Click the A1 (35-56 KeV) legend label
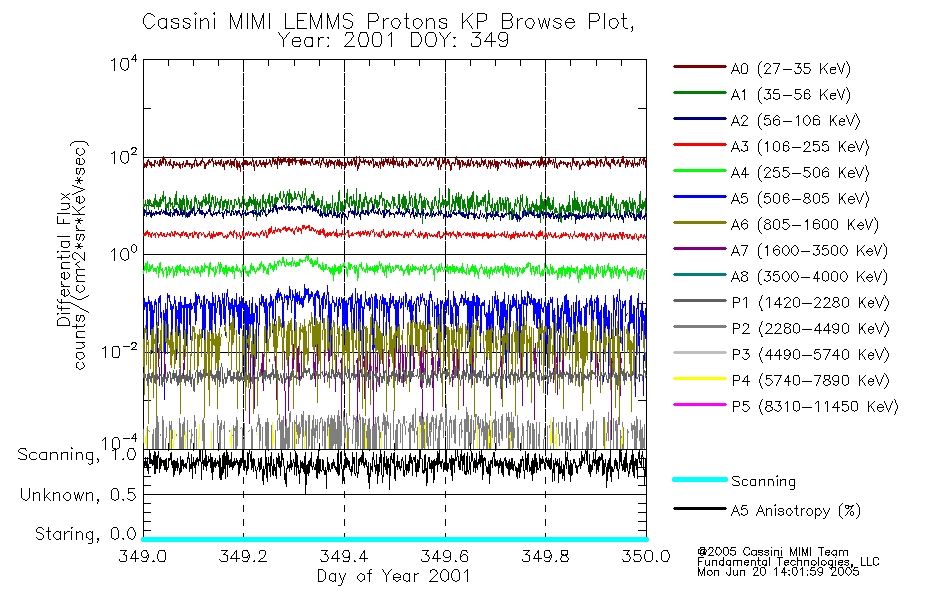This screenshot has width=950, height=600. pyautogui.click(x=791, y=95)
